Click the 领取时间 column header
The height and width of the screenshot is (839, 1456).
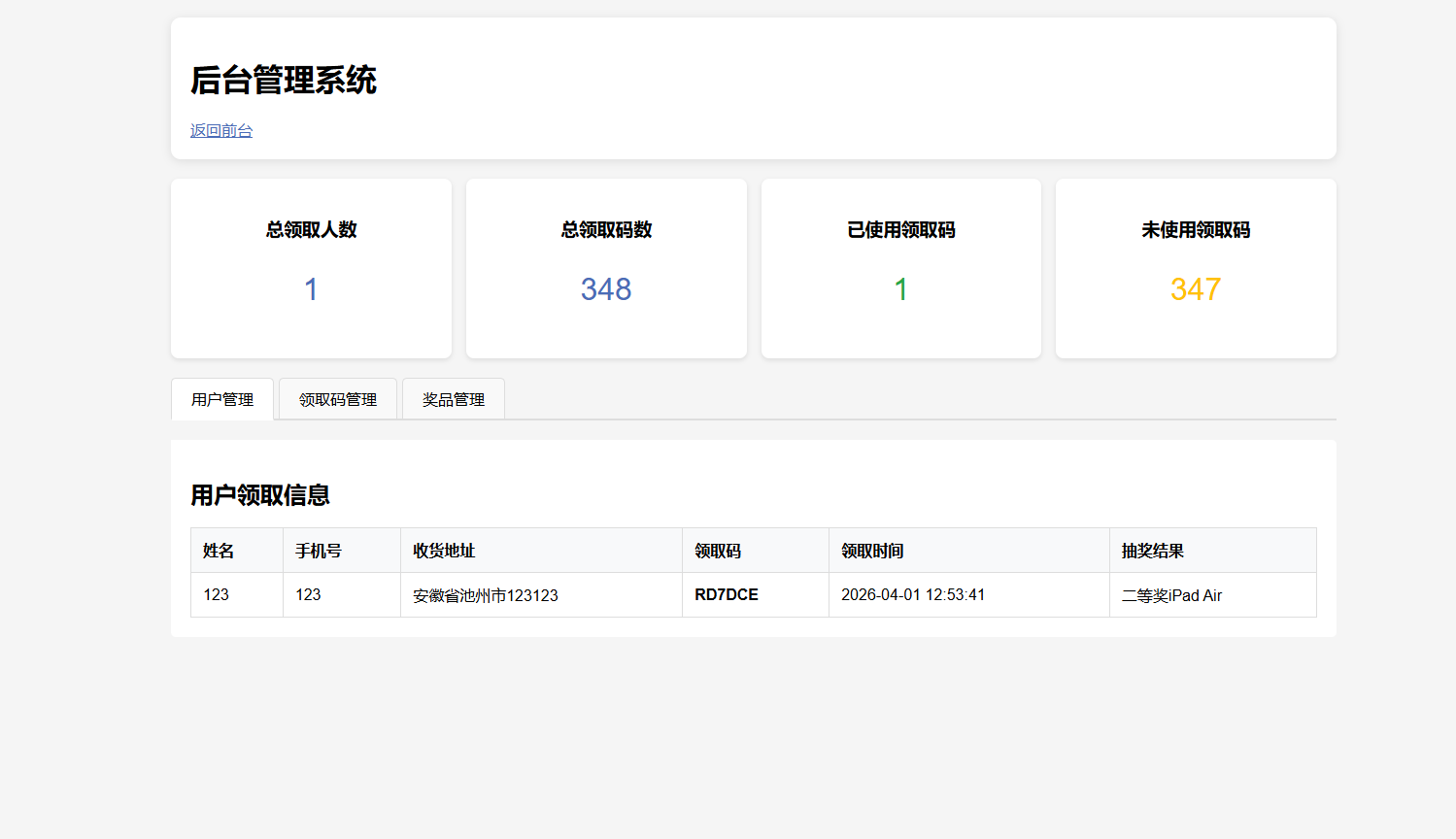pos(872,551)
